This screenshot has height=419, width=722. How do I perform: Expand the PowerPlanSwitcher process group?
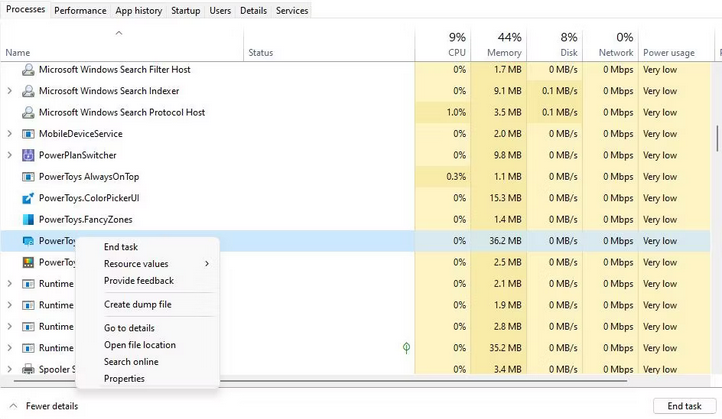click(x=9, y=155)
